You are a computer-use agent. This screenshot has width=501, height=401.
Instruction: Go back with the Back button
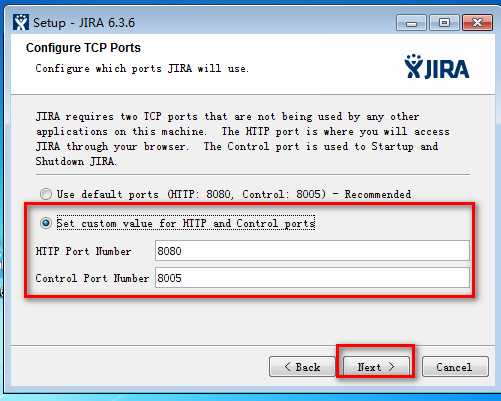coord(302,367)
